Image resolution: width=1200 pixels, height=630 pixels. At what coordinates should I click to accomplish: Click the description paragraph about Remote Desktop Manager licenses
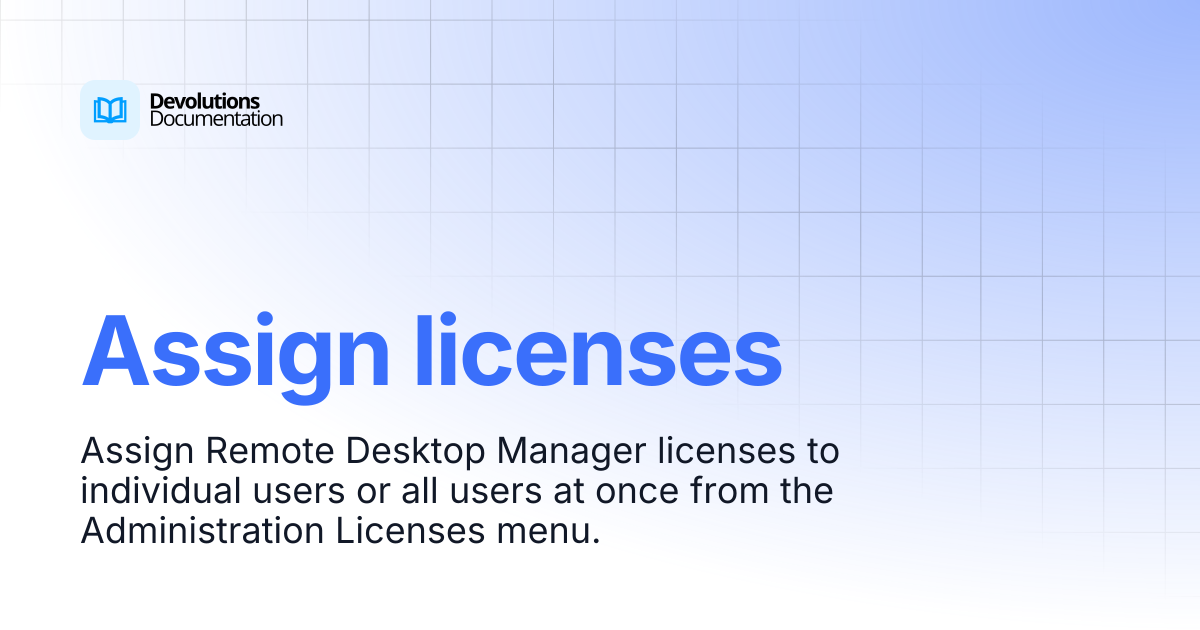460,491
